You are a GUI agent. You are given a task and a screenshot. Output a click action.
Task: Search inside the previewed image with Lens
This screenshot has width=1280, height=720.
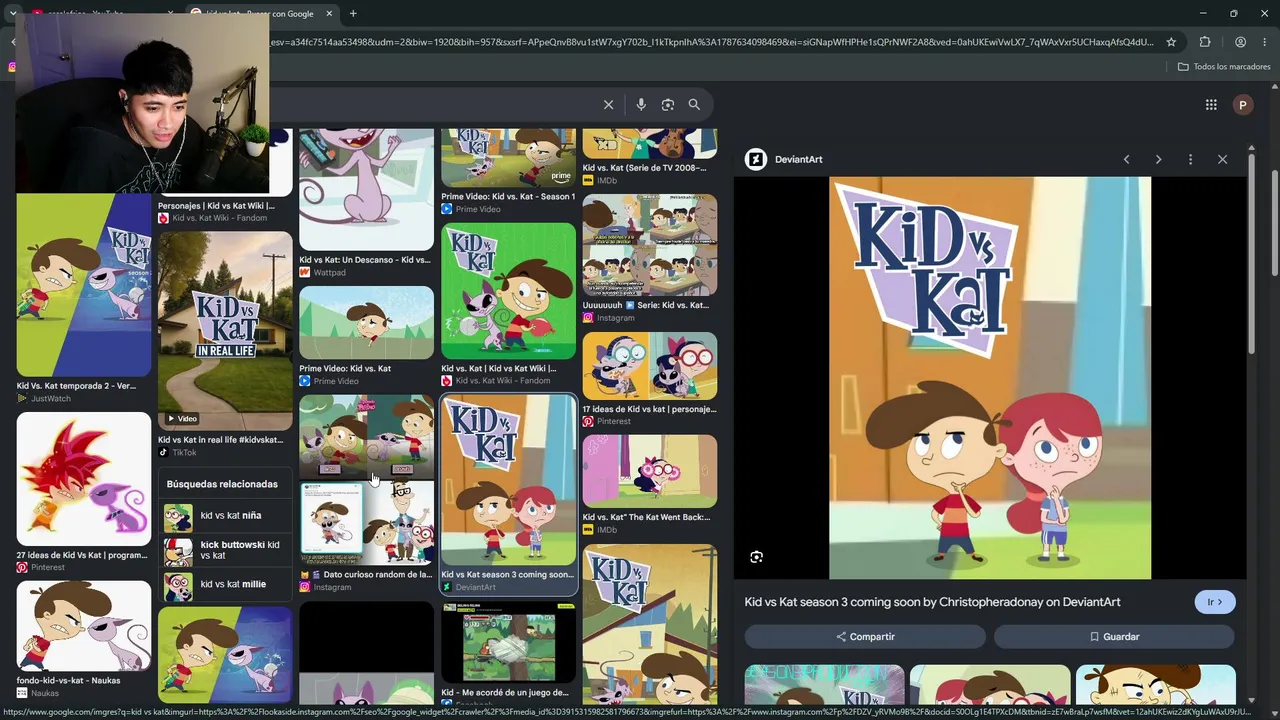click(x=756, y=557)
